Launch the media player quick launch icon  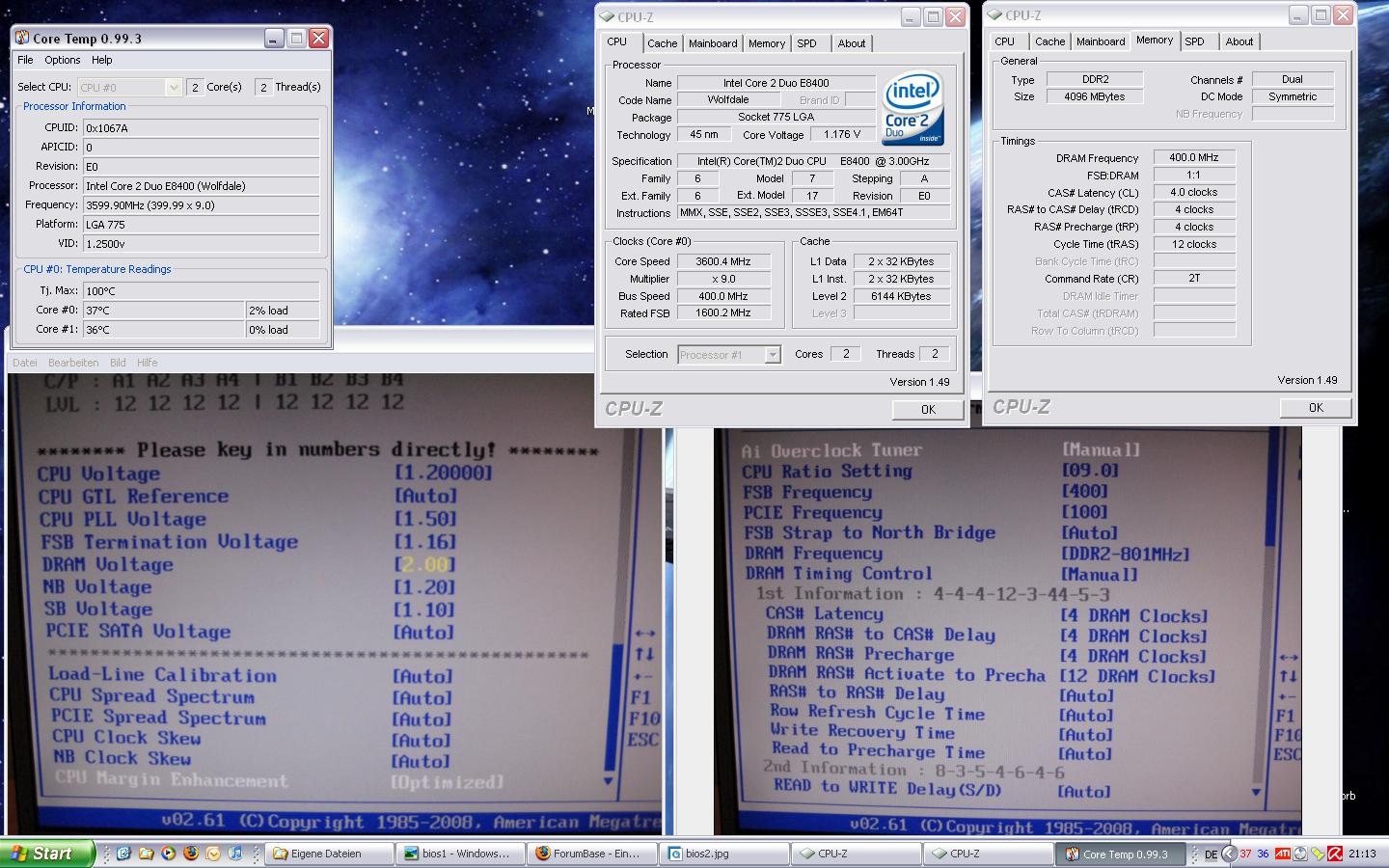pos(168,854)
